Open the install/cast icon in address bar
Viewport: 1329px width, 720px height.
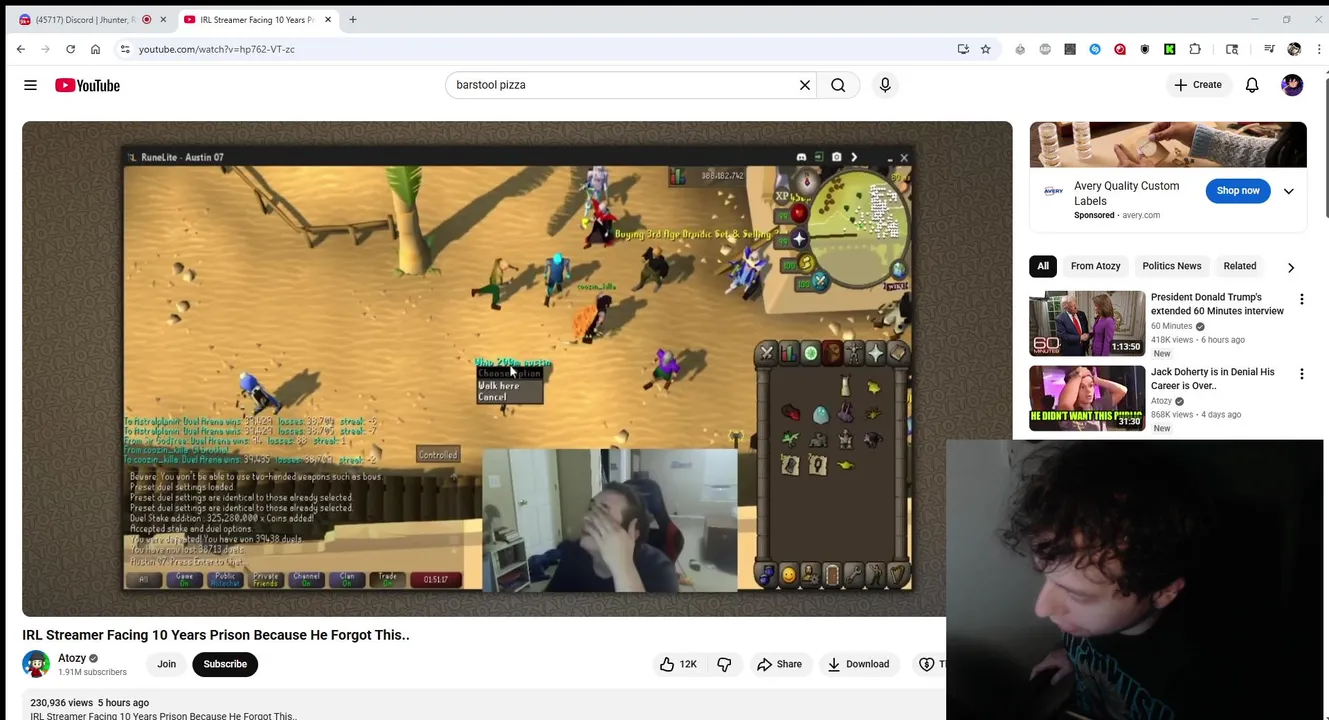(963, 49)
